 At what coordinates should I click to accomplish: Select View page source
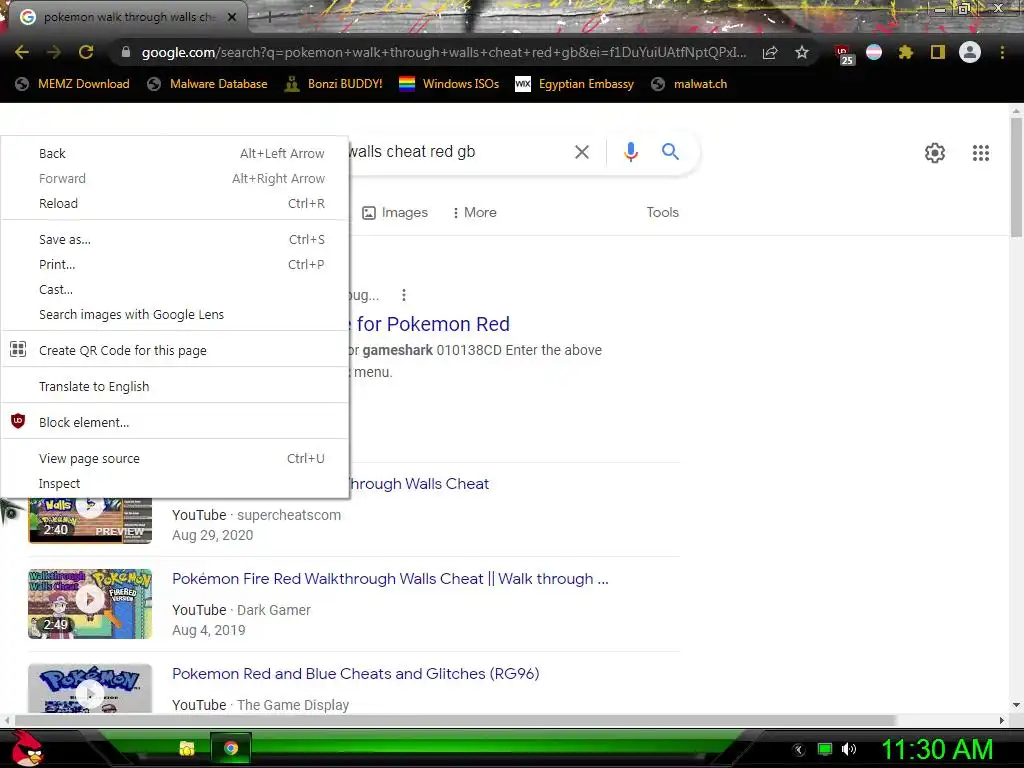click(x=175, y=458)
